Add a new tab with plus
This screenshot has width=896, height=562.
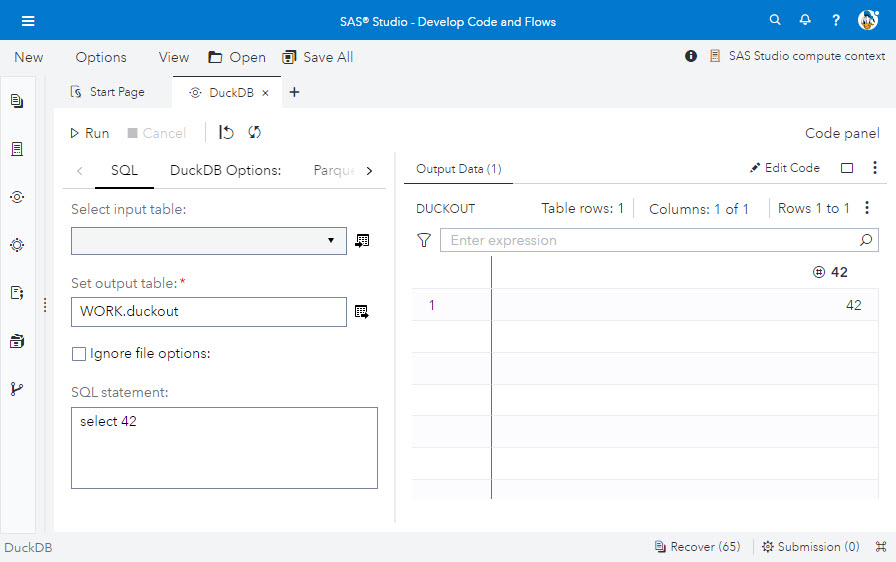(294, 92)
